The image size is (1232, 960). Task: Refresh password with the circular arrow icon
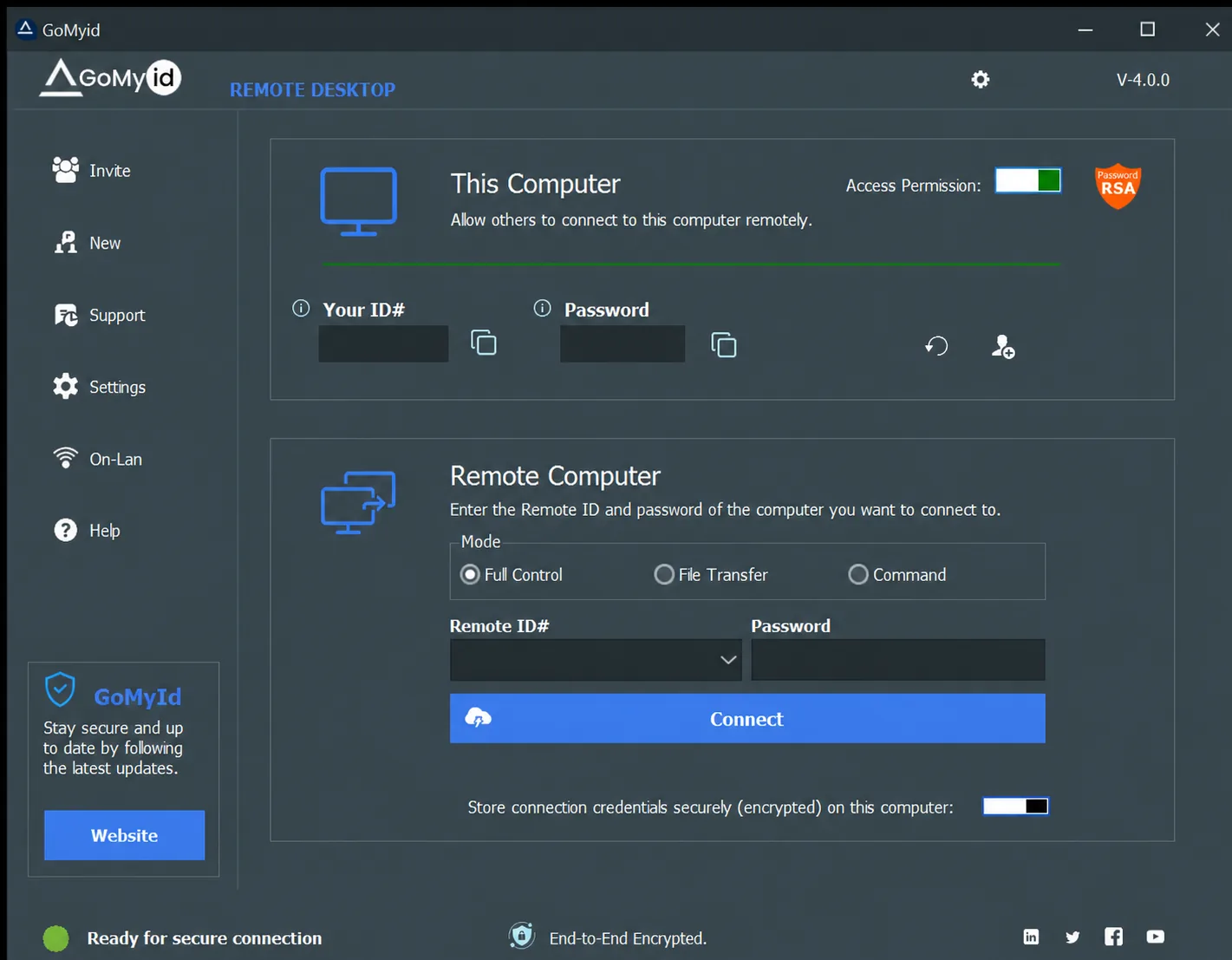pos(936,346)
